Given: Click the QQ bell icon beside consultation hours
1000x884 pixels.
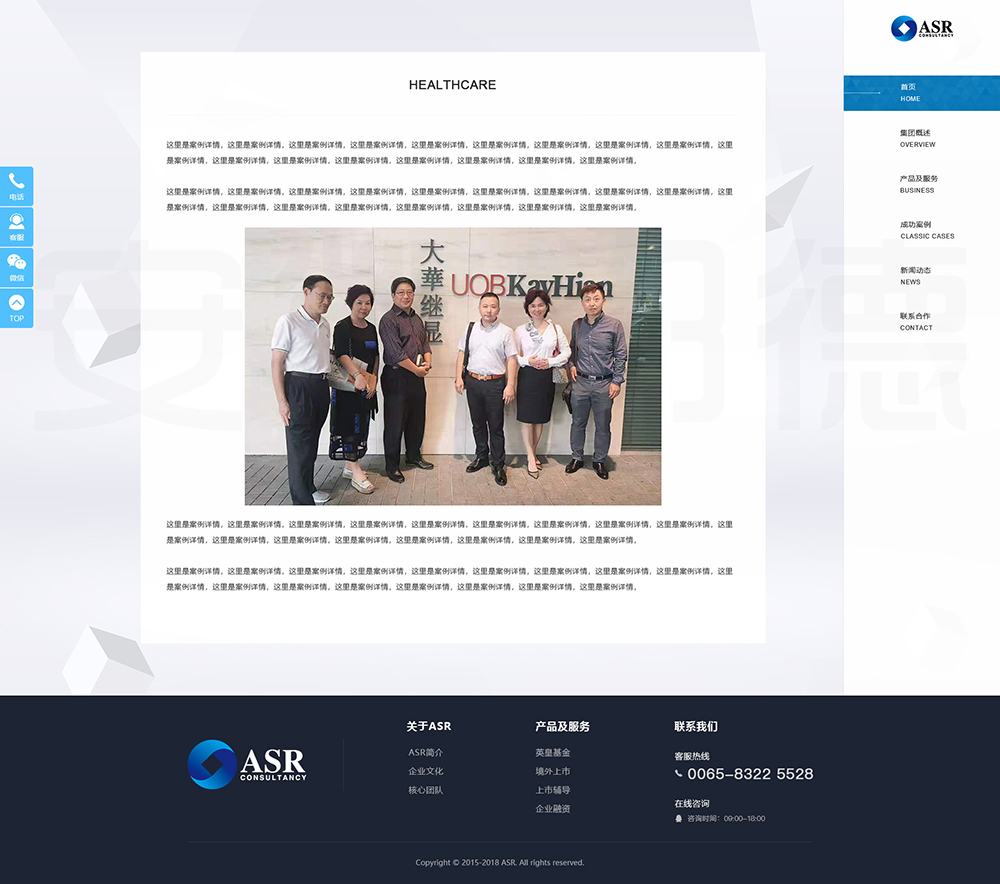Looking at the screenshot, I should pyautogui.click(x=679, y=818).
